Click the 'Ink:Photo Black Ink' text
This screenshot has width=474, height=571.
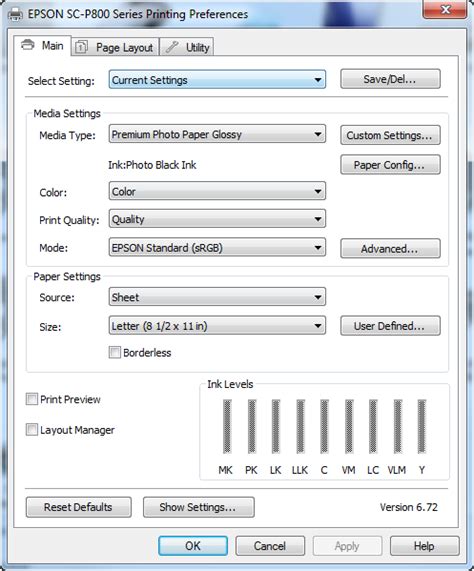[152, 165]
